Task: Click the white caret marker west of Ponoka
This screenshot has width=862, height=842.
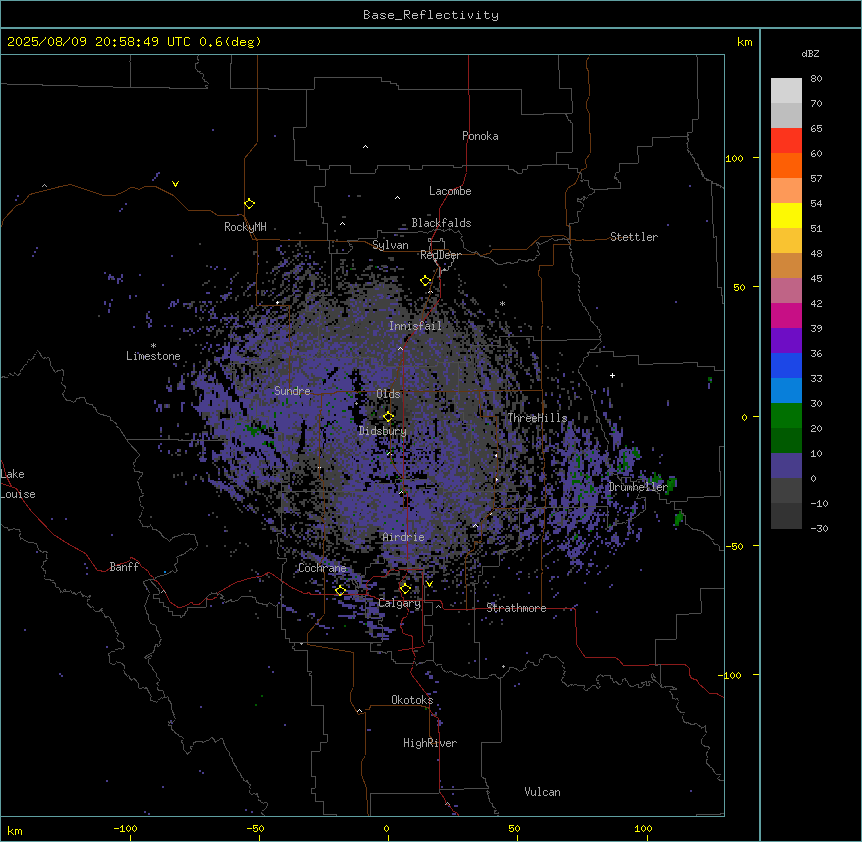Action: pyautogui.click(x=365, y=147)
